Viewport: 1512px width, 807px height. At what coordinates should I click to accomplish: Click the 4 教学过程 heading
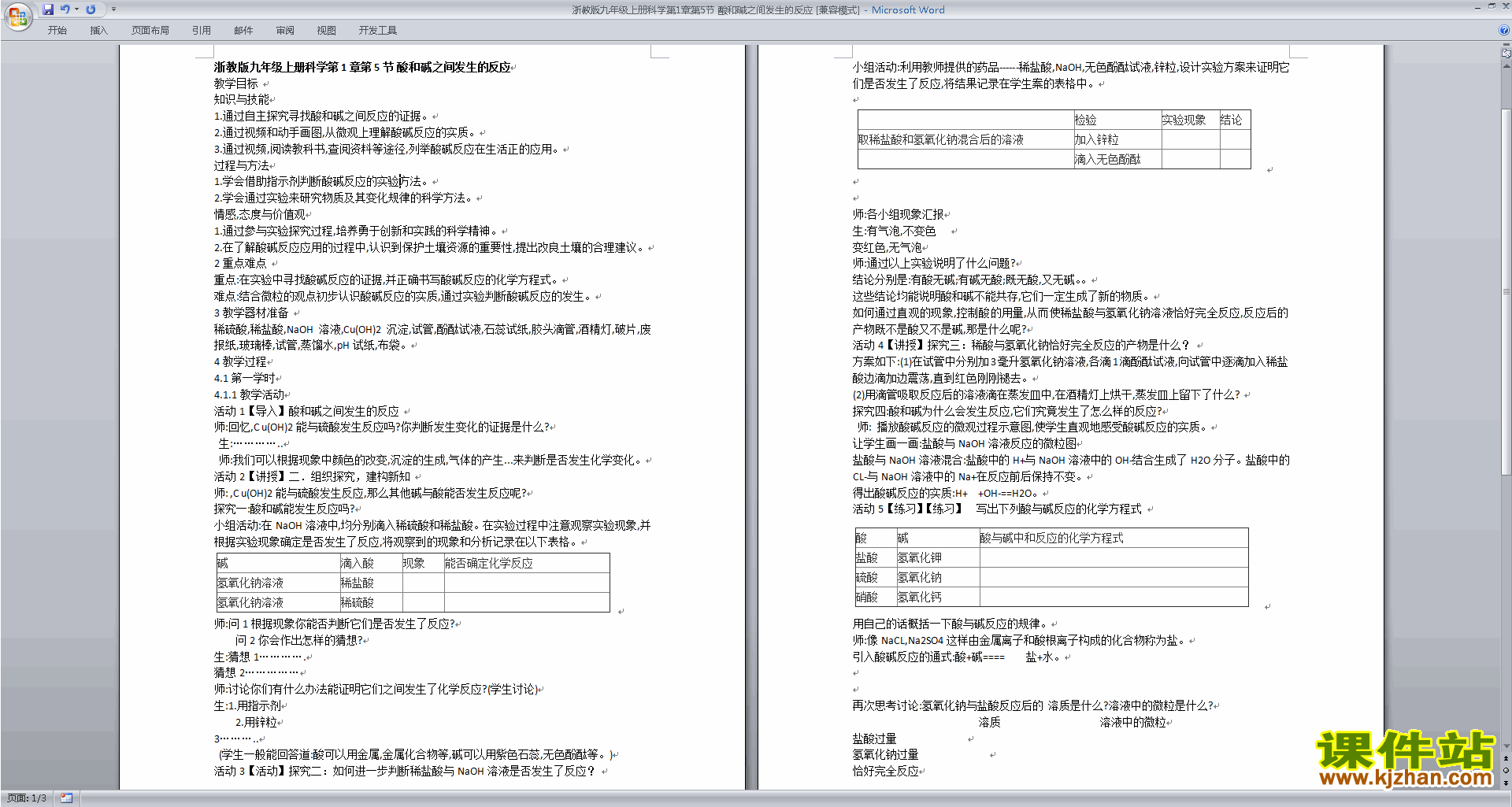240,362
